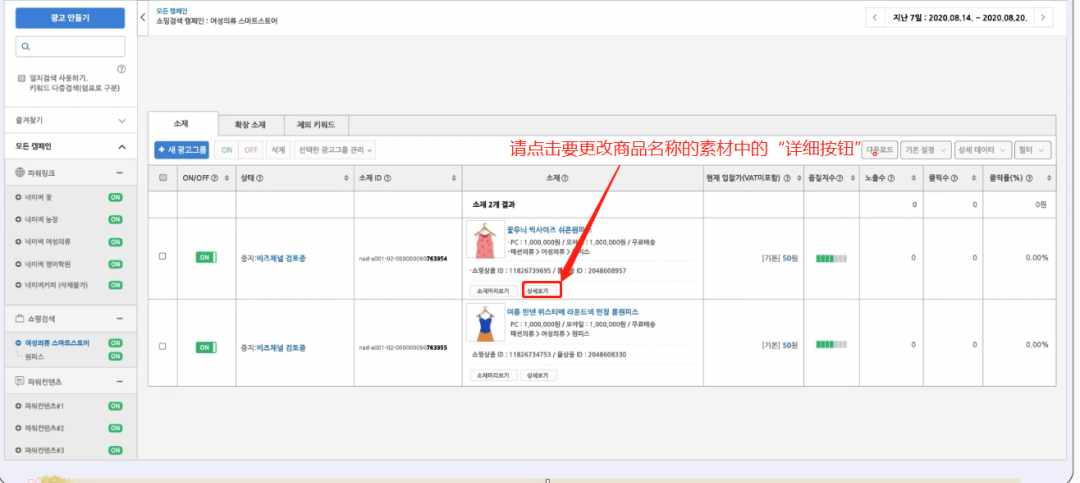This screenshot has width=1080, height=483.
Task: Enable the 일치검색 사용하기 checkbox
Action: [21, 79]
